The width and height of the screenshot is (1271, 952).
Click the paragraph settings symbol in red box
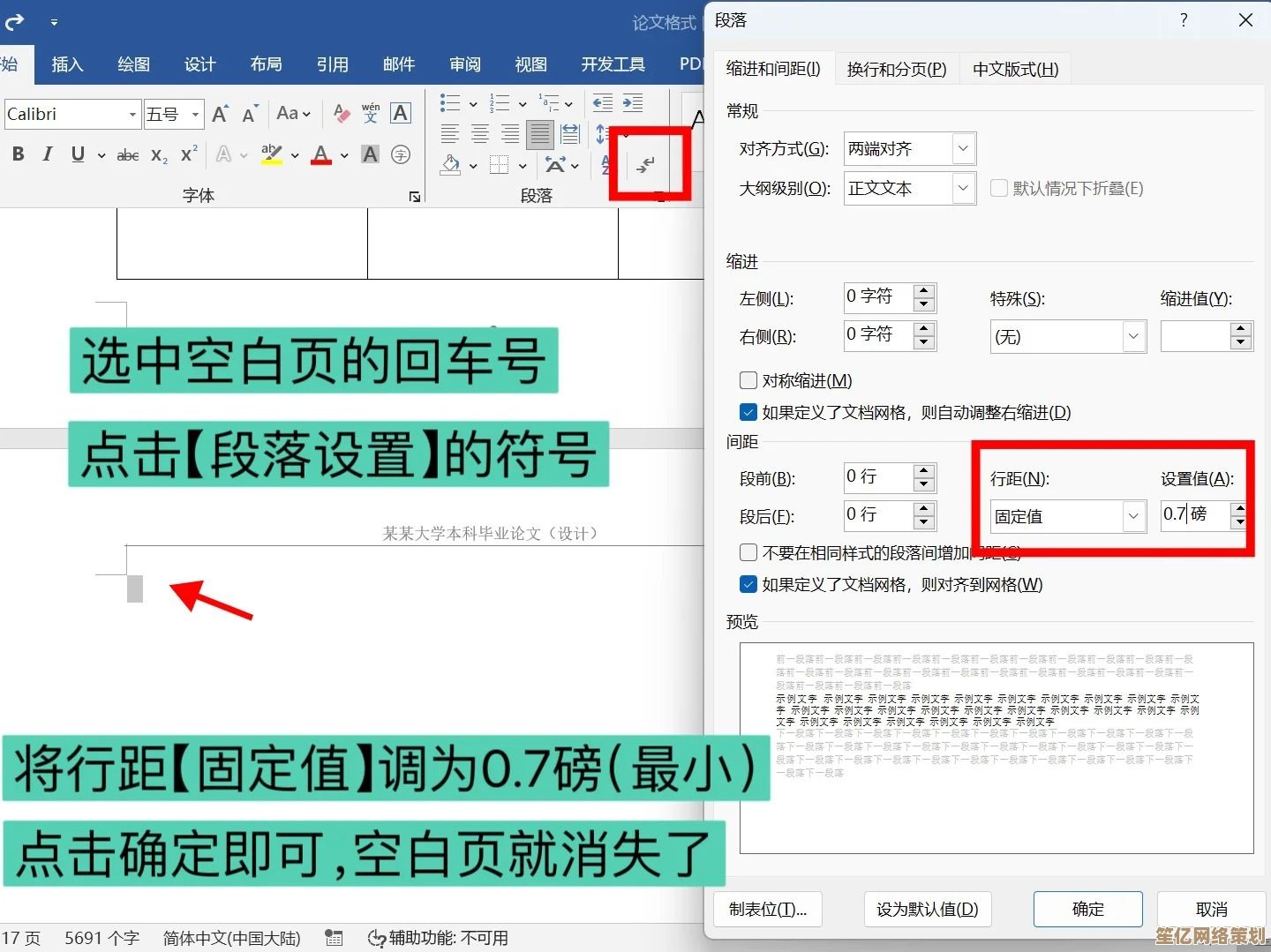point(647,164)
